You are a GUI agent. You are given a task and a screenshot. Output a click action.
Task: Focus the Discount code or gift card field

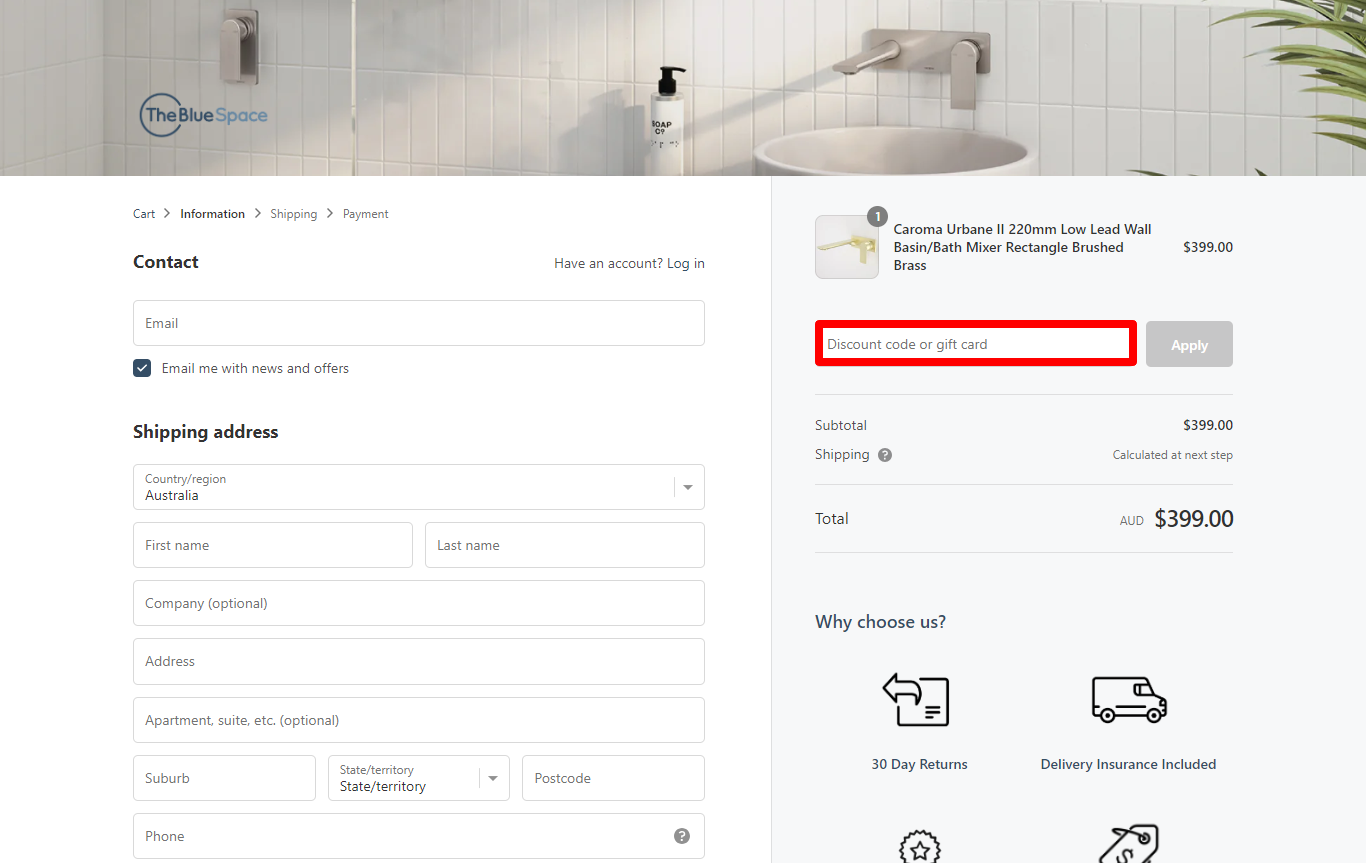point(975,344)
